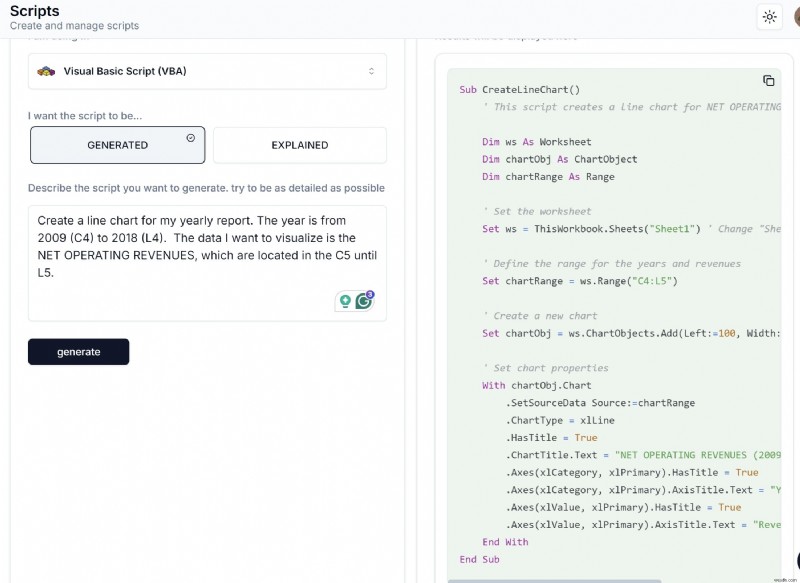
Task: Click the 'End With' line
Action: [x=505, y=542]
